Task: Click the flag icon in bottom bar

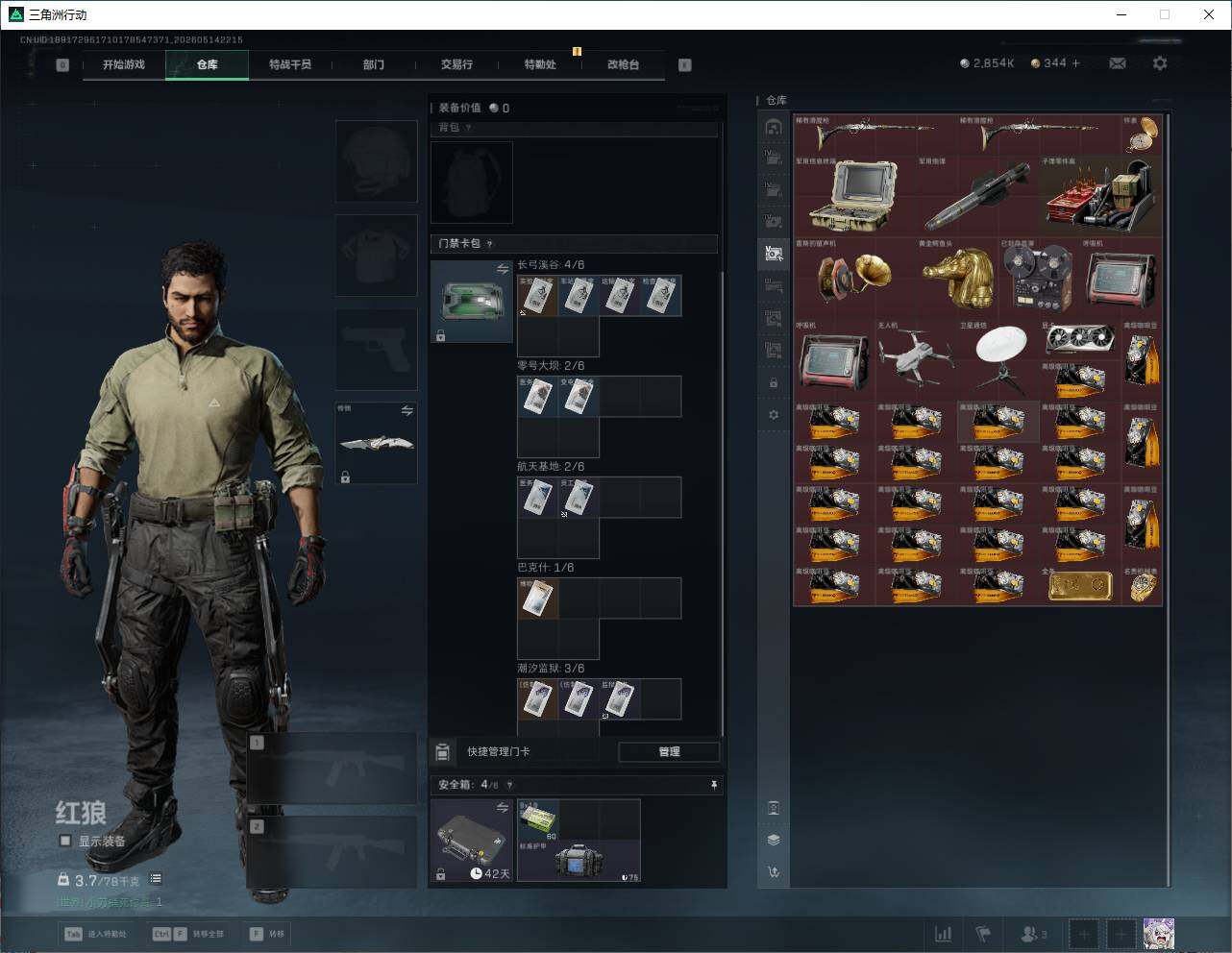Action: coord(983,934)
